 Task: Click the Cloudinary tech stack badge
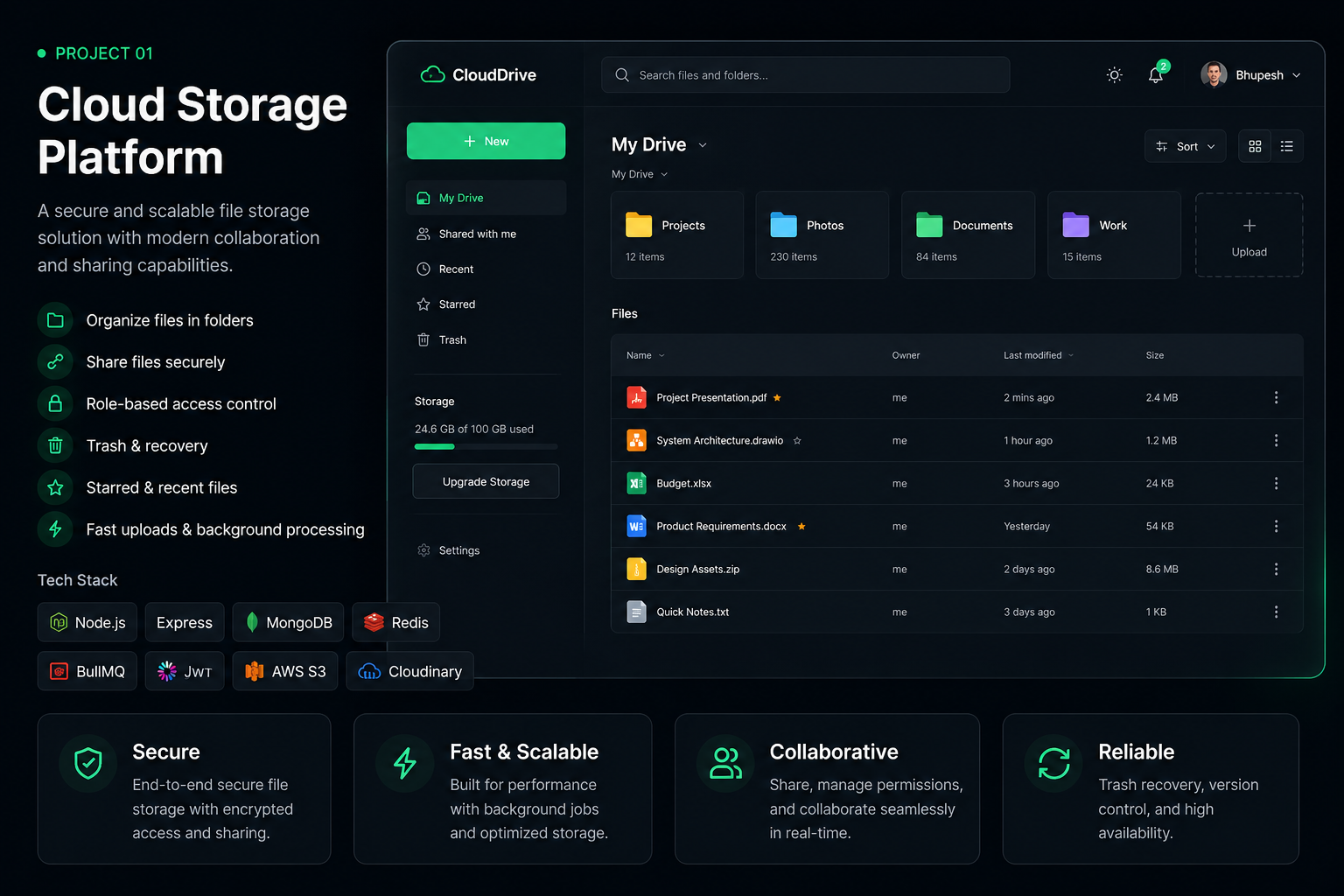tap(409, 671)
